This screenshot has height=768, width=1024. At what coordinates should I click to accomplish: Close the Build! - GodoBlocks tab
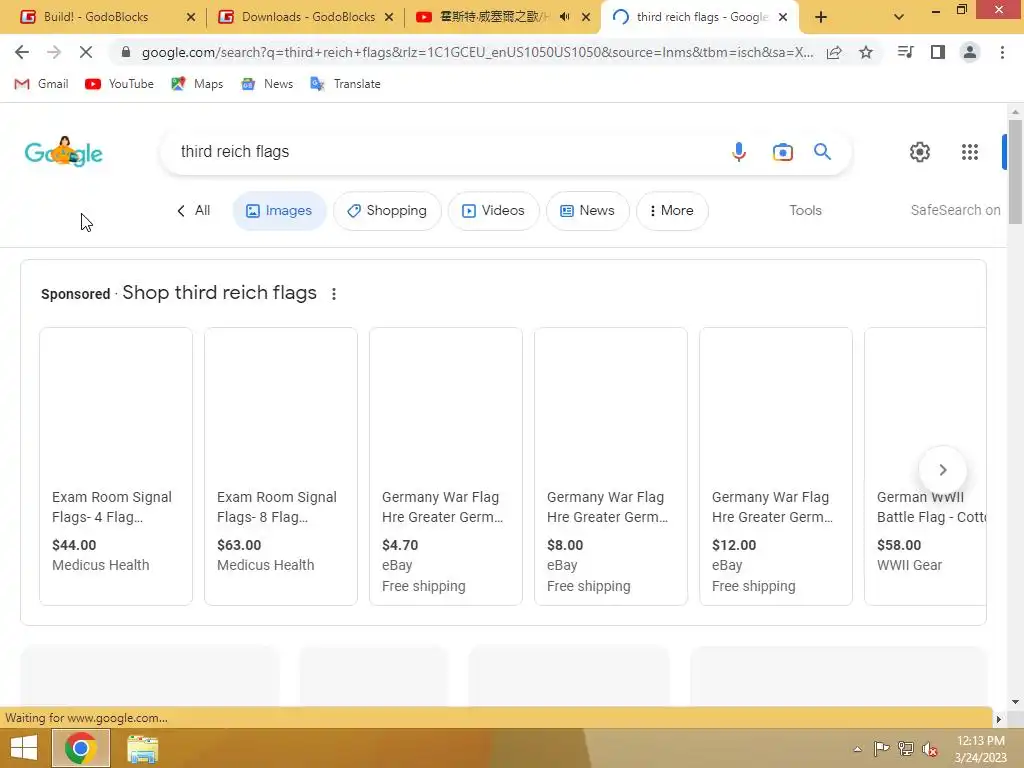point(191,18)
